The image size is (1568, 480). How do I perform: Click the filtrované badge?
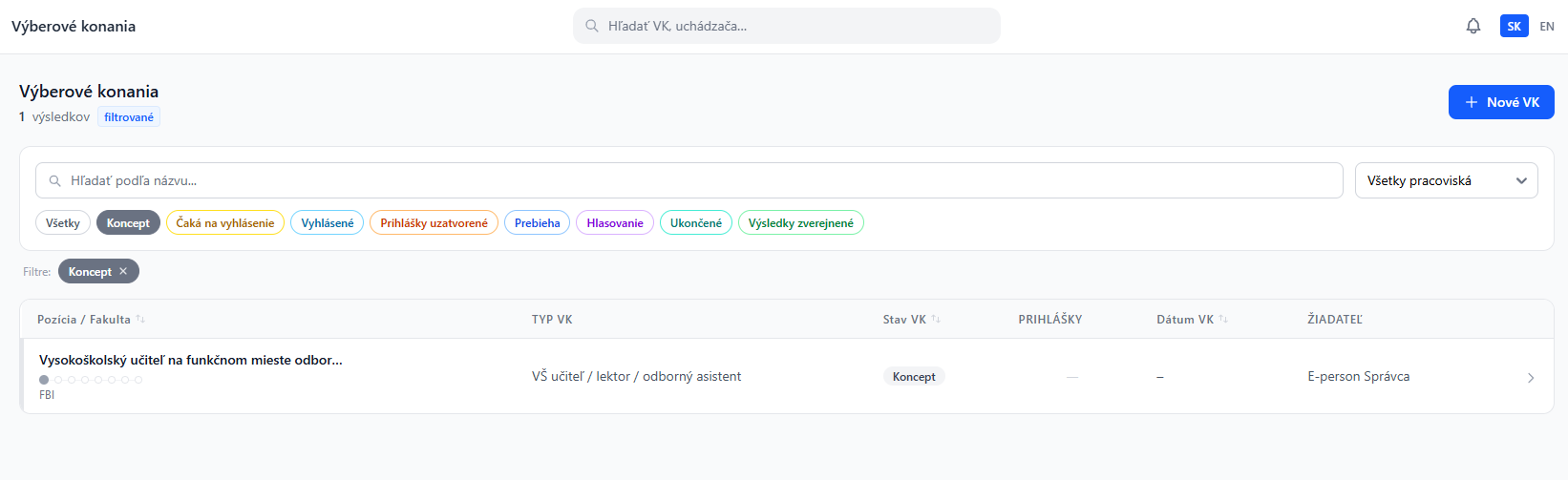coord(129,117)
